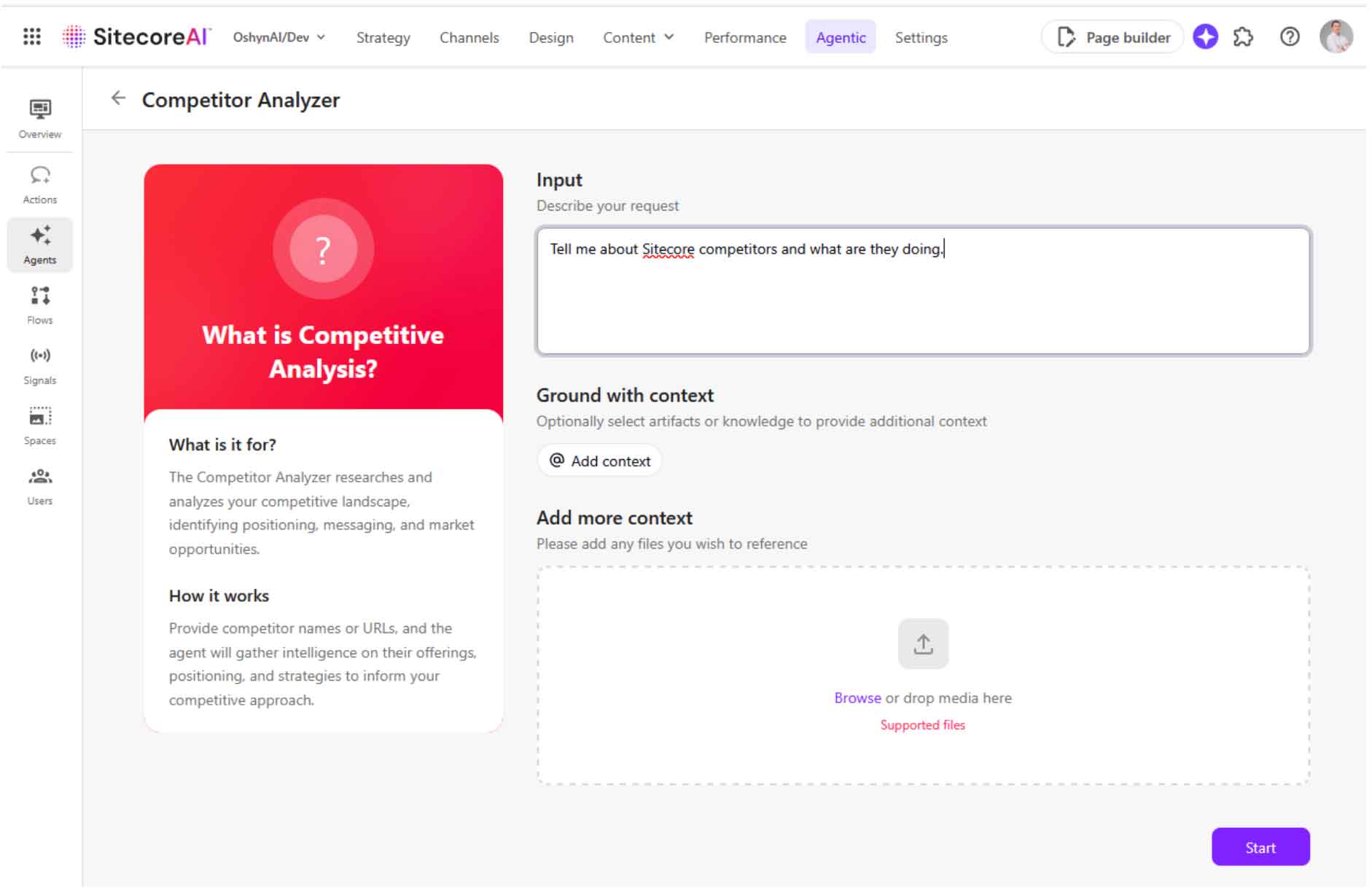This screenshot has width=1372, height=889.
Task: Click the 'How it works' heading
Action: click(x=219, y=596)
